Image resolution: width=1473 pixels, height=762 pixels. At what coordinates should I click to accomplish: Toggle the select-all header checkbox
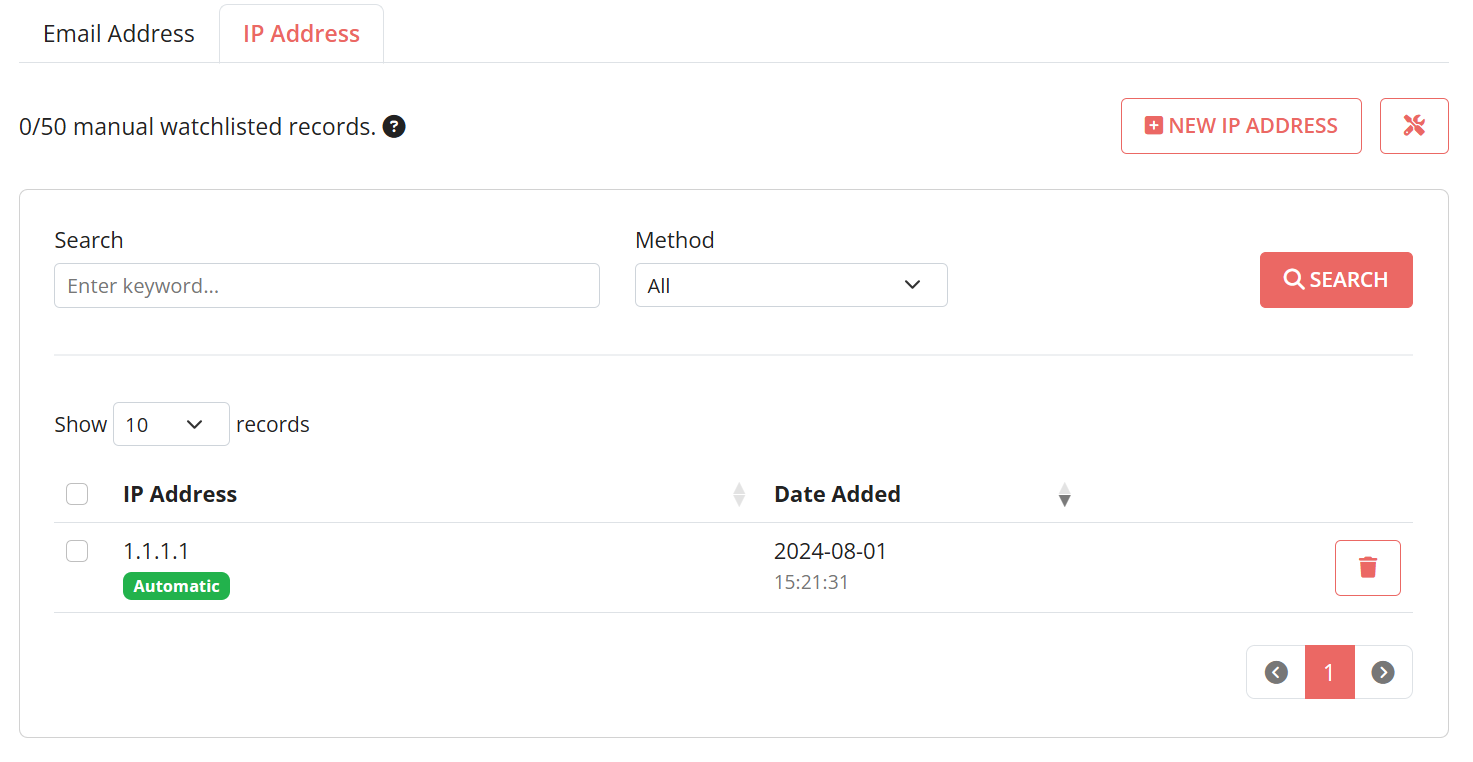coord(77,494)
